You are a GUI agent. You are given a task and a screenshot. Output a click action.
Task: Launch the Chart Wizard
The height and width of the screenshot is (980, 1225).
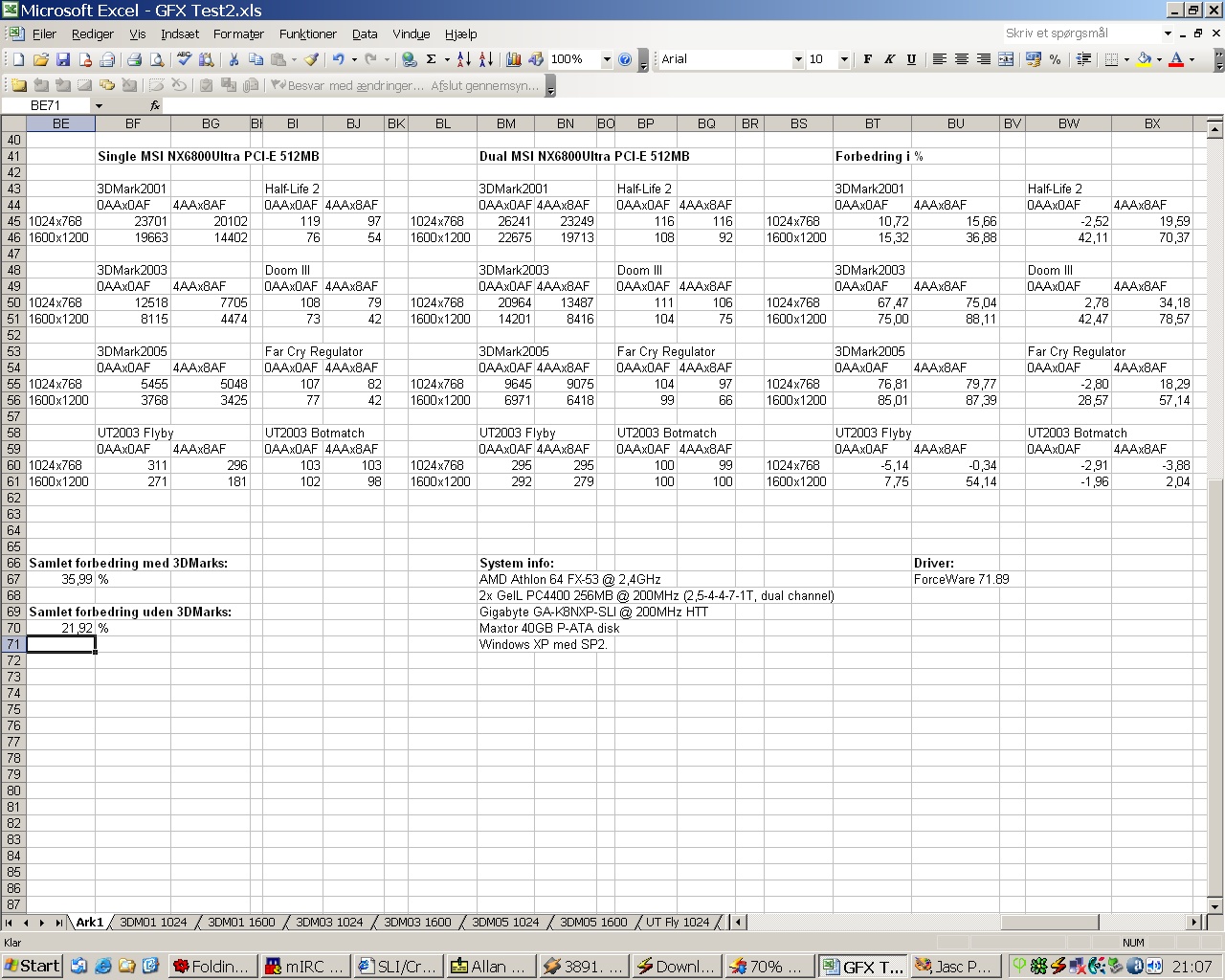513,59
